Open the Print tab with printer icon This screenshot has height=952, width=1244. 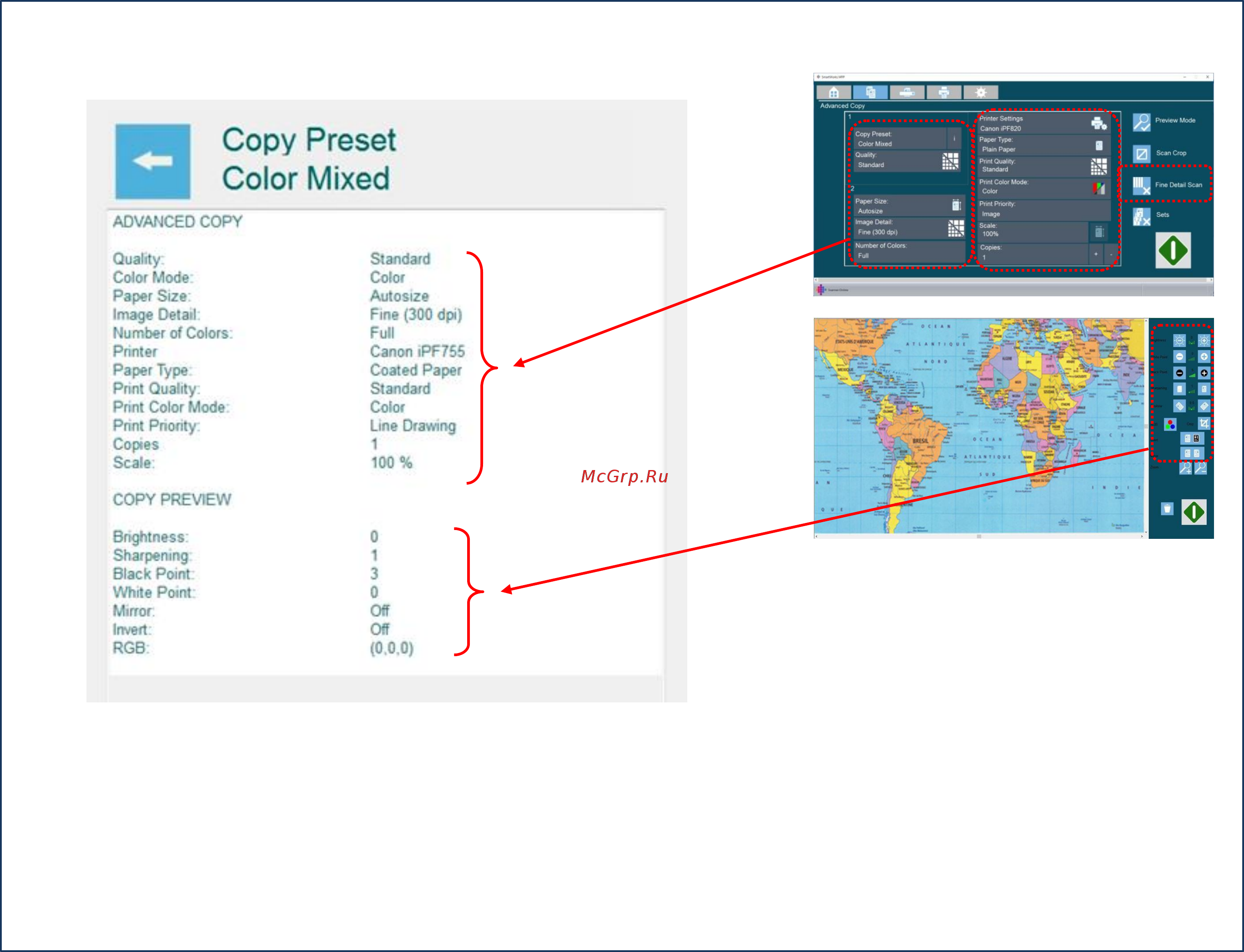pyautogui.click(x=944, y=92)
